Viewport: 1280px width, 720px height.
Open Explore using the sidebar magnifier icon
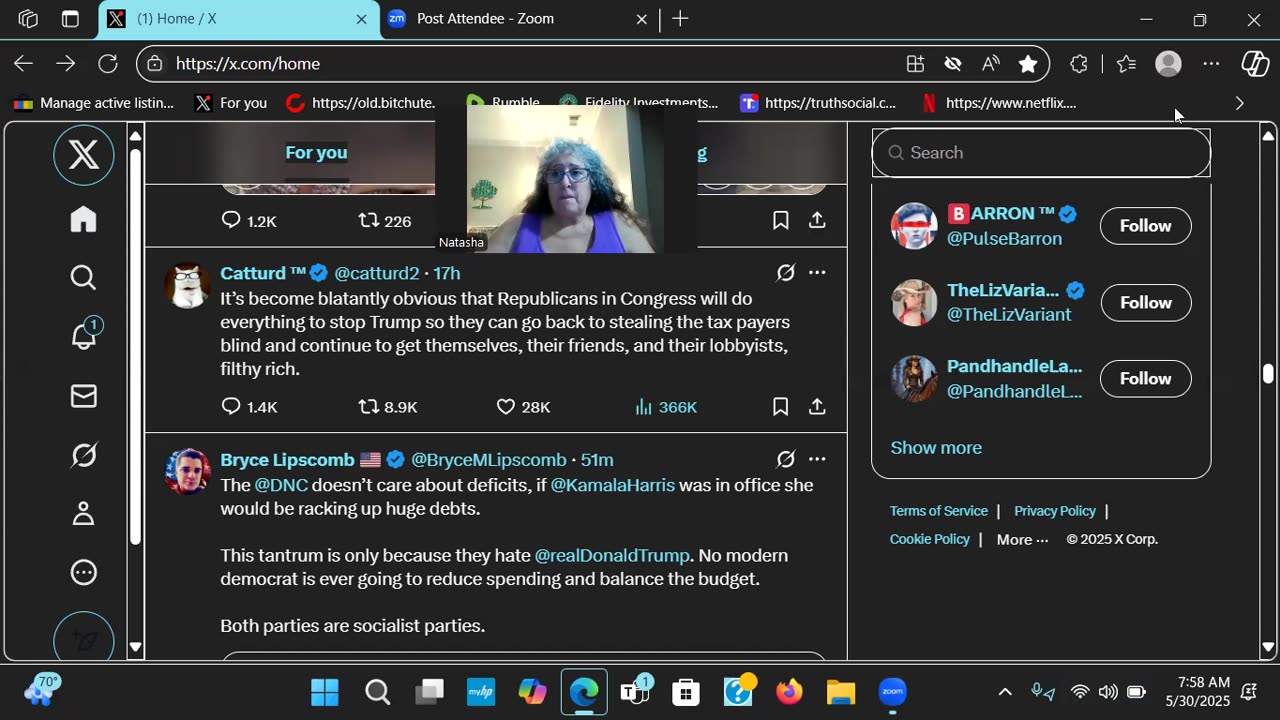[x=84, y=278]
